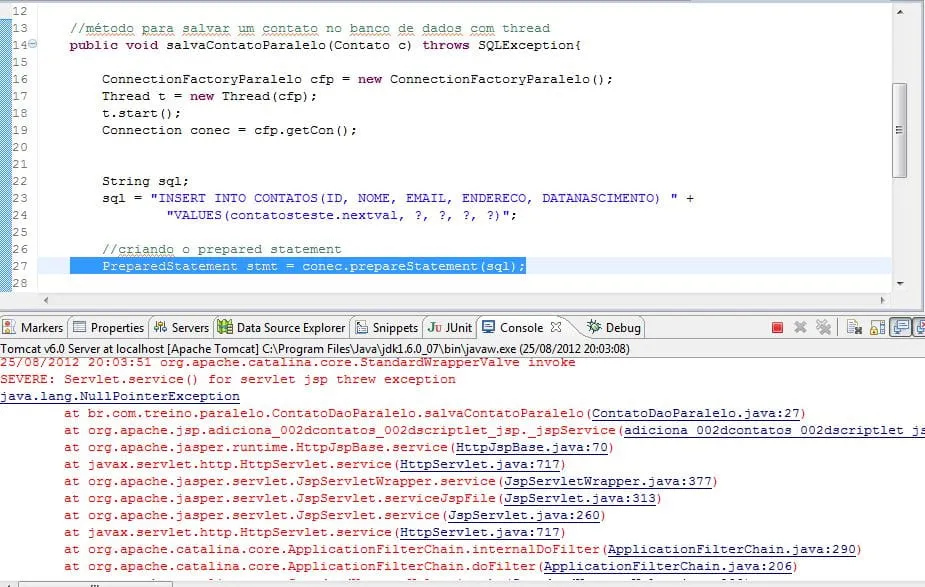Image resolution: width=925 pixels, height=587 pixels.
Task: Open JspServletWrapper.java:377 link
Action: point(608,481)
